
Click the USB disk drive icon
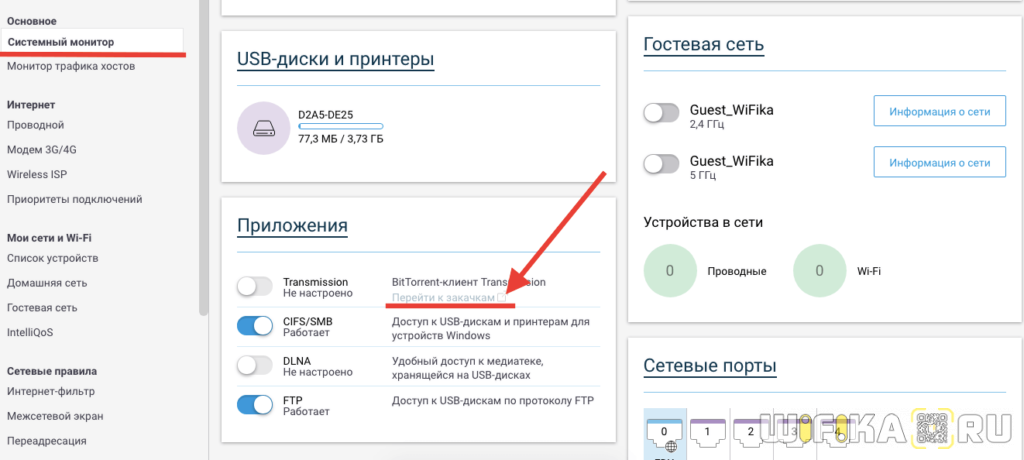click(x=265, y=130)
